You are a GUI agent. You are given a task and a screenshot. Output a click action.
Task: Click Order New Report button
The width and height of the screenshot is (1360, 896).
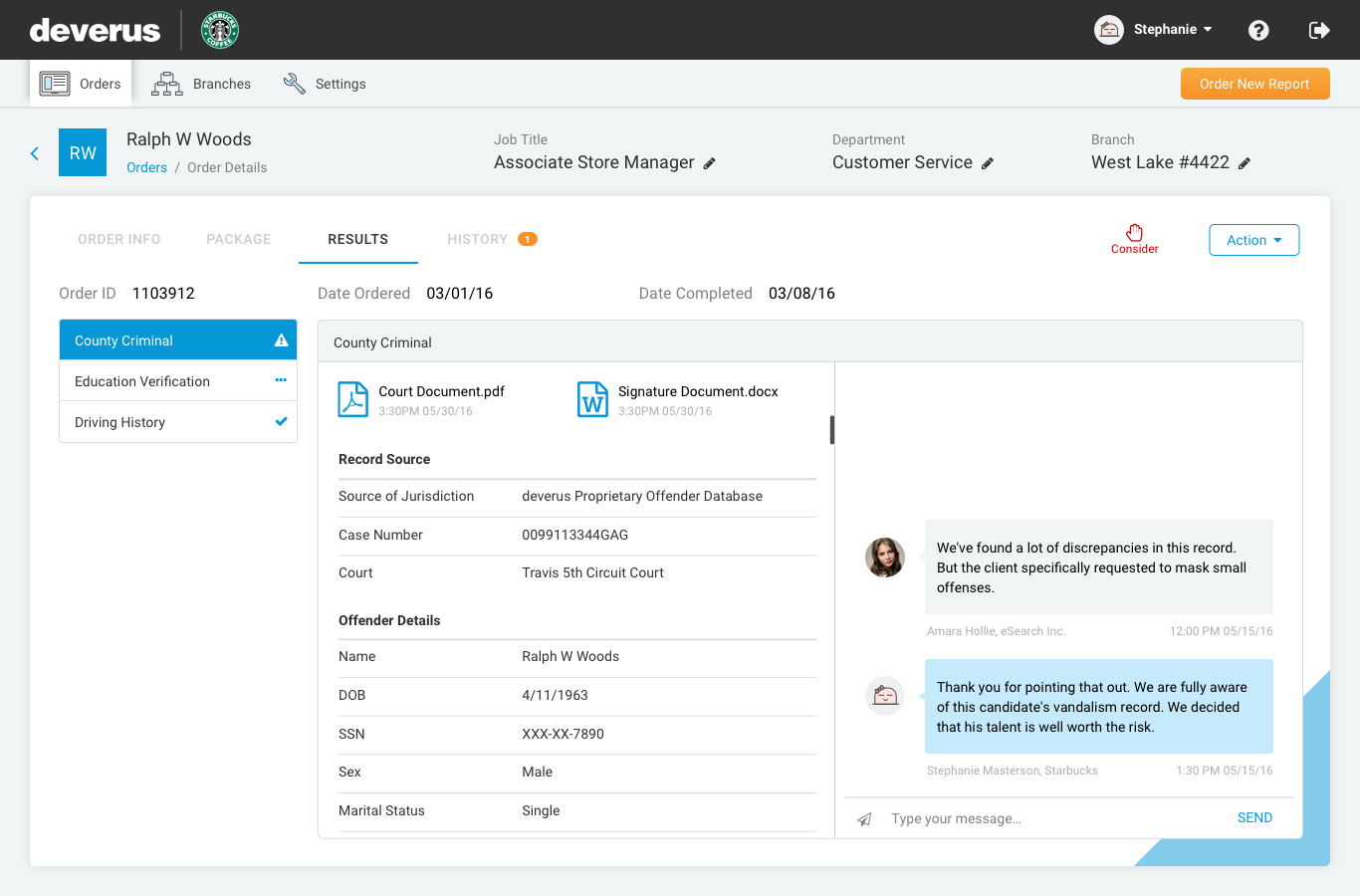click(x=1254, y=84)
